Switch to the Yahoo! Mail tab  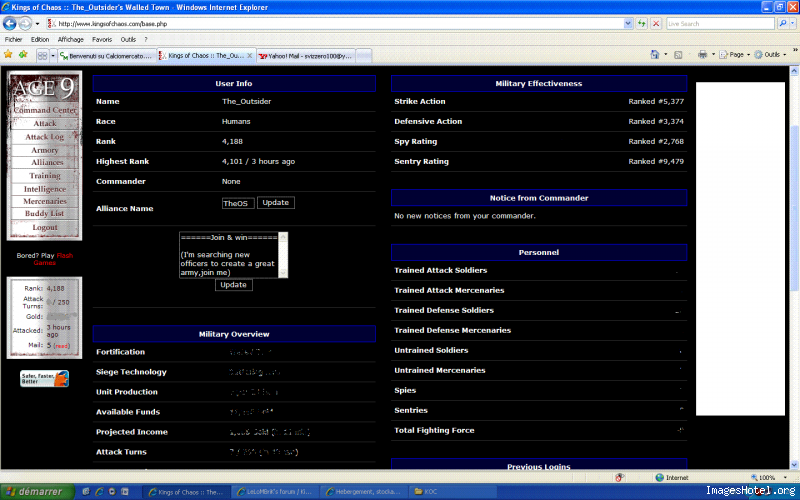pos(305,56)
